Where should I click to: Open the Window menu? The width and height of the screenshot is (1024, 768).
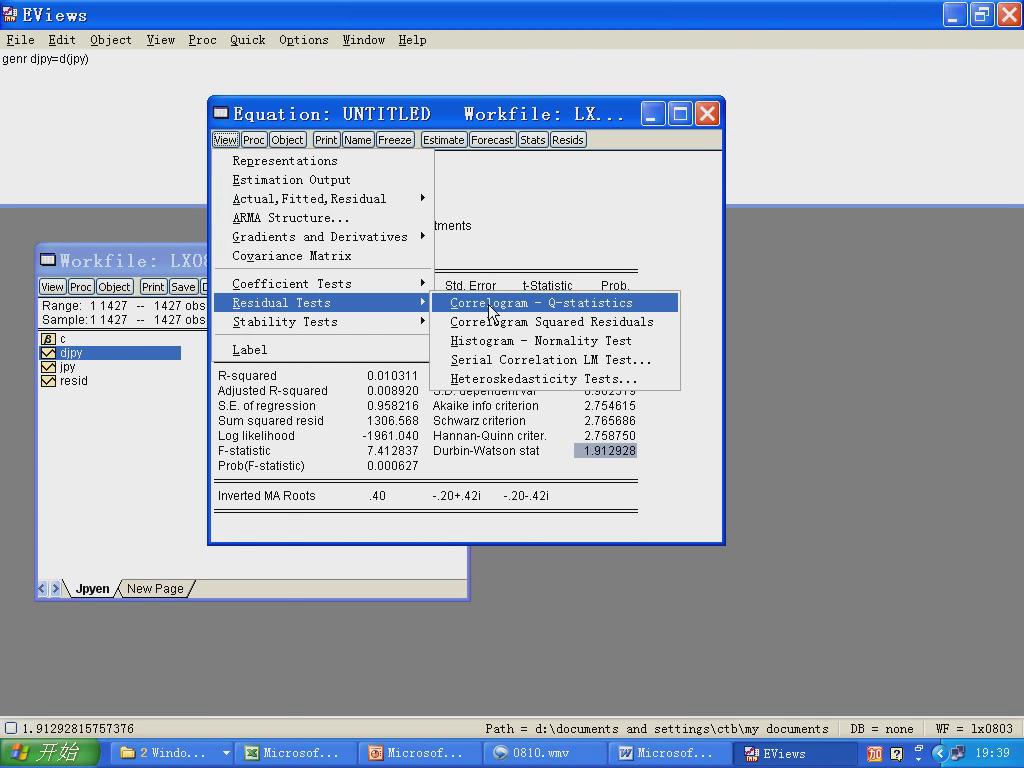pyautogui.click(x=363, y=40)
